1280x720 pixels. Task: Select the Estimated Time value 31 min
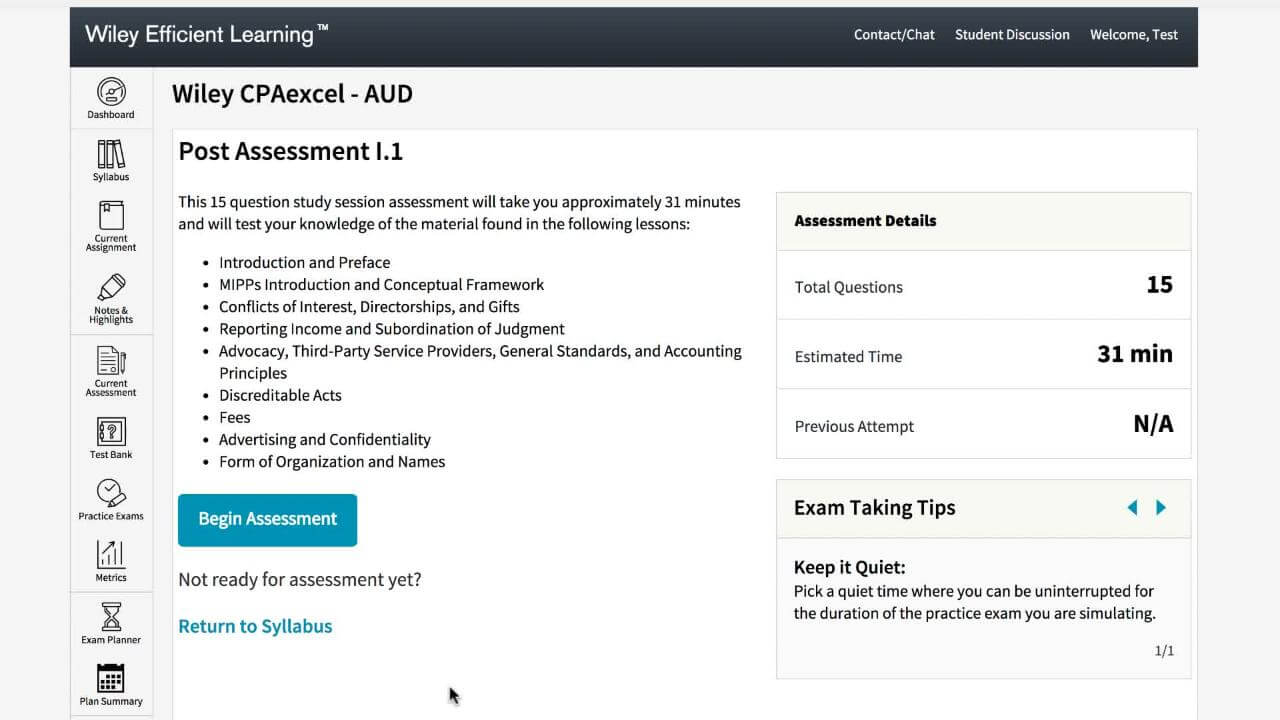[x=1135, y=354]
